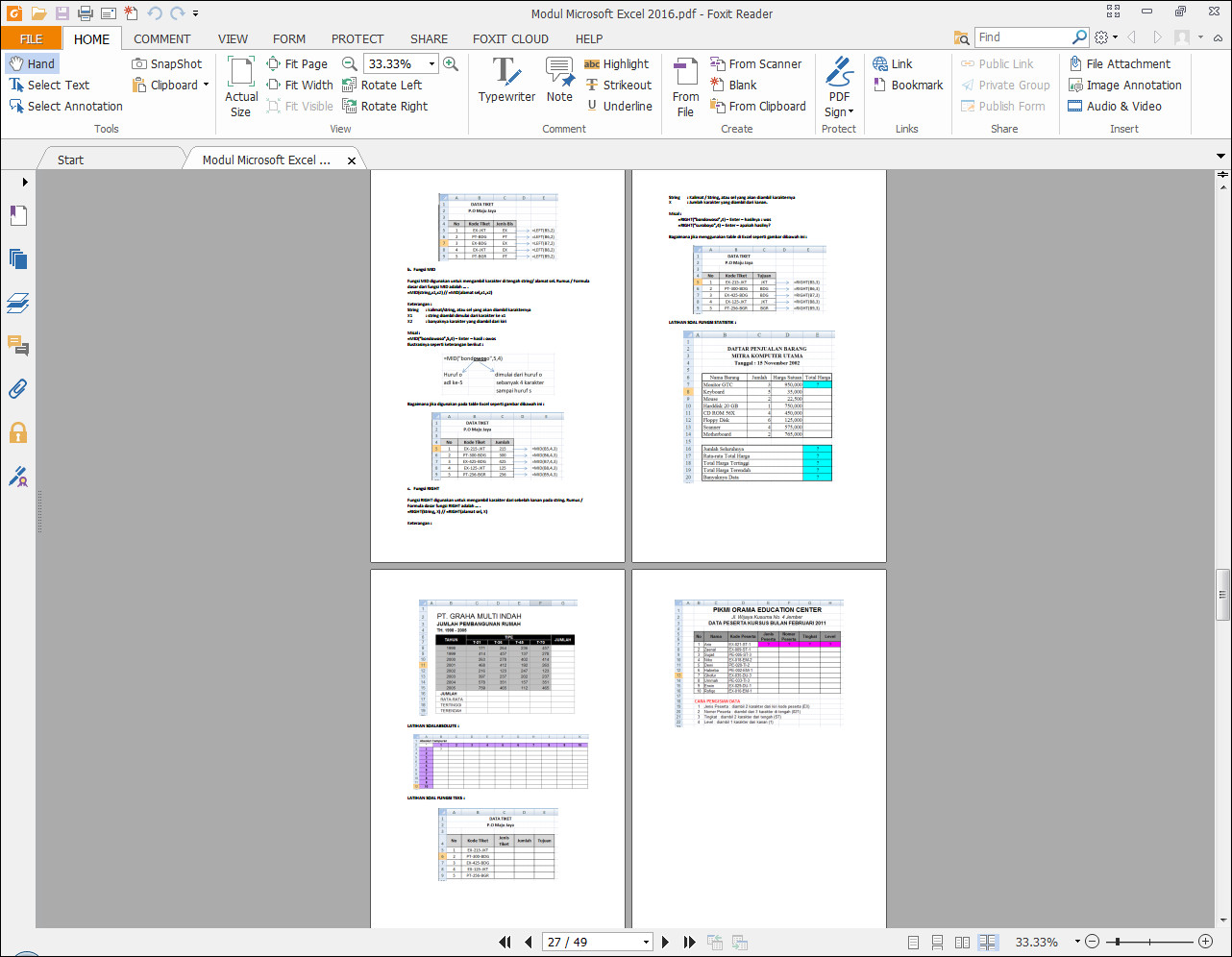Go to the previous page
Viewport: 1232px width, 957px height.
coord(528,942)
